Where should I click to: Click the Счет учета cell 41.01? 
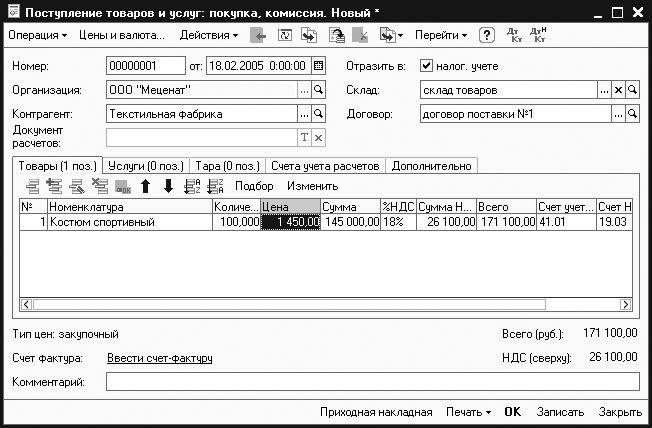[566, 222]
